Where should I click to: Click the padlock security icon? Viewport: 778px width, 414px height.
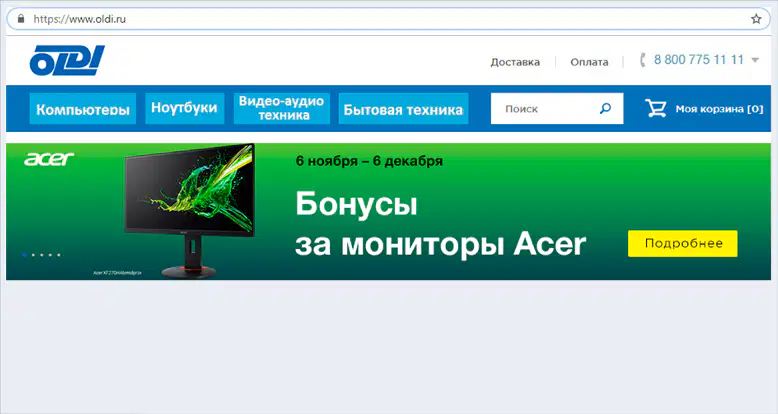[x=21, y=19]
